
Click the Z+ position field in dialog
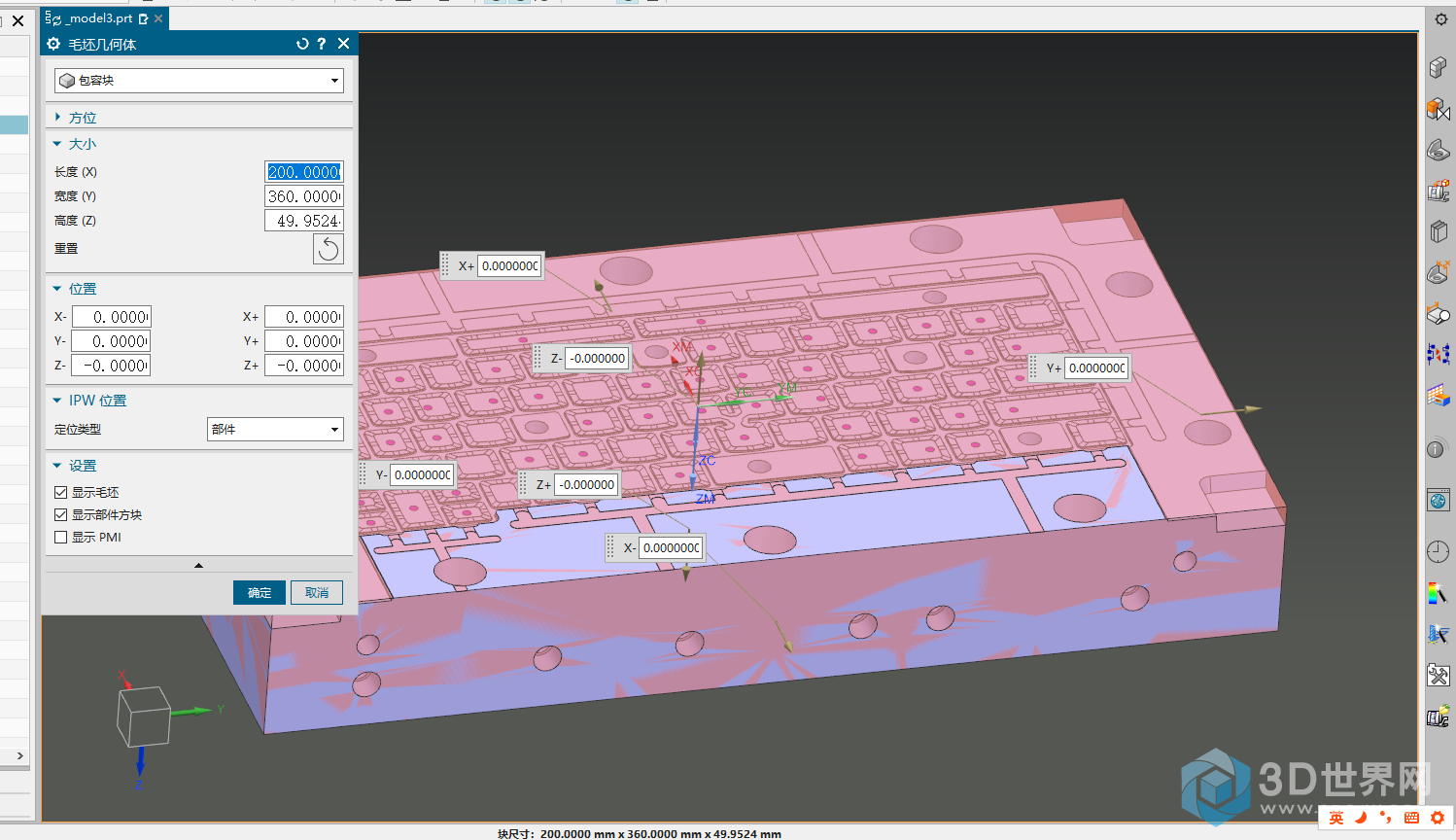pos(304,366)
